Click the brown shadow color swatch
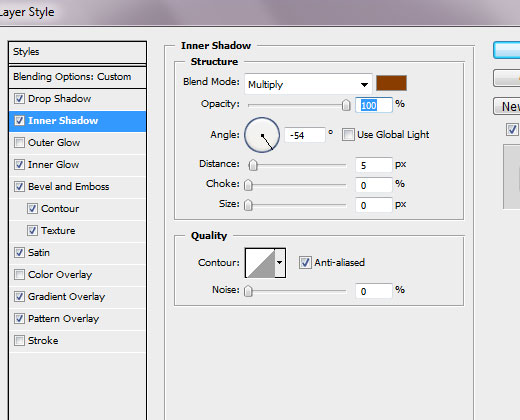 (391, 83)
